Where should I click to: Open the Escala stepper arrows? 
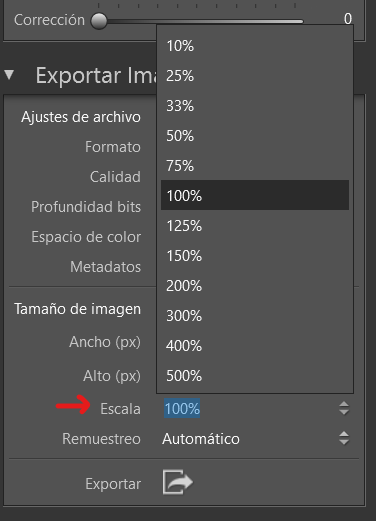[344, 408]
